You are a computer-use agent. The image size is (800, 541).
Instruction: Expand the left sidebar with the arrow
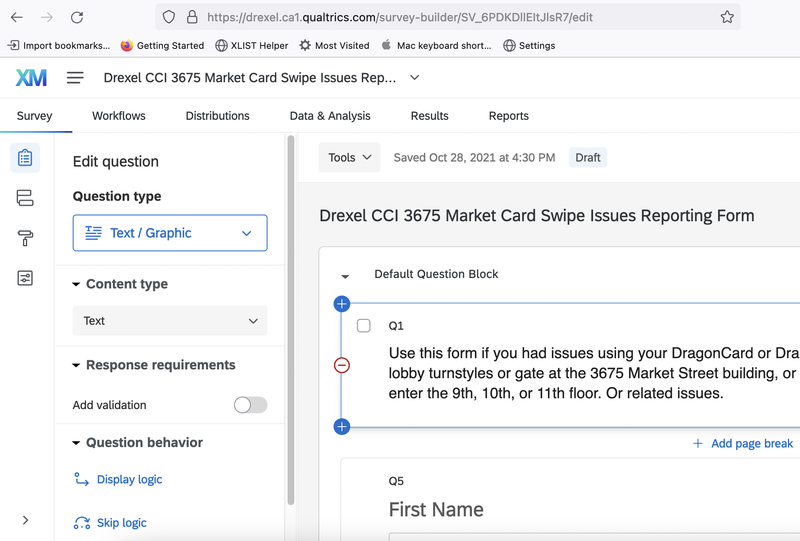tap(26, 520)
